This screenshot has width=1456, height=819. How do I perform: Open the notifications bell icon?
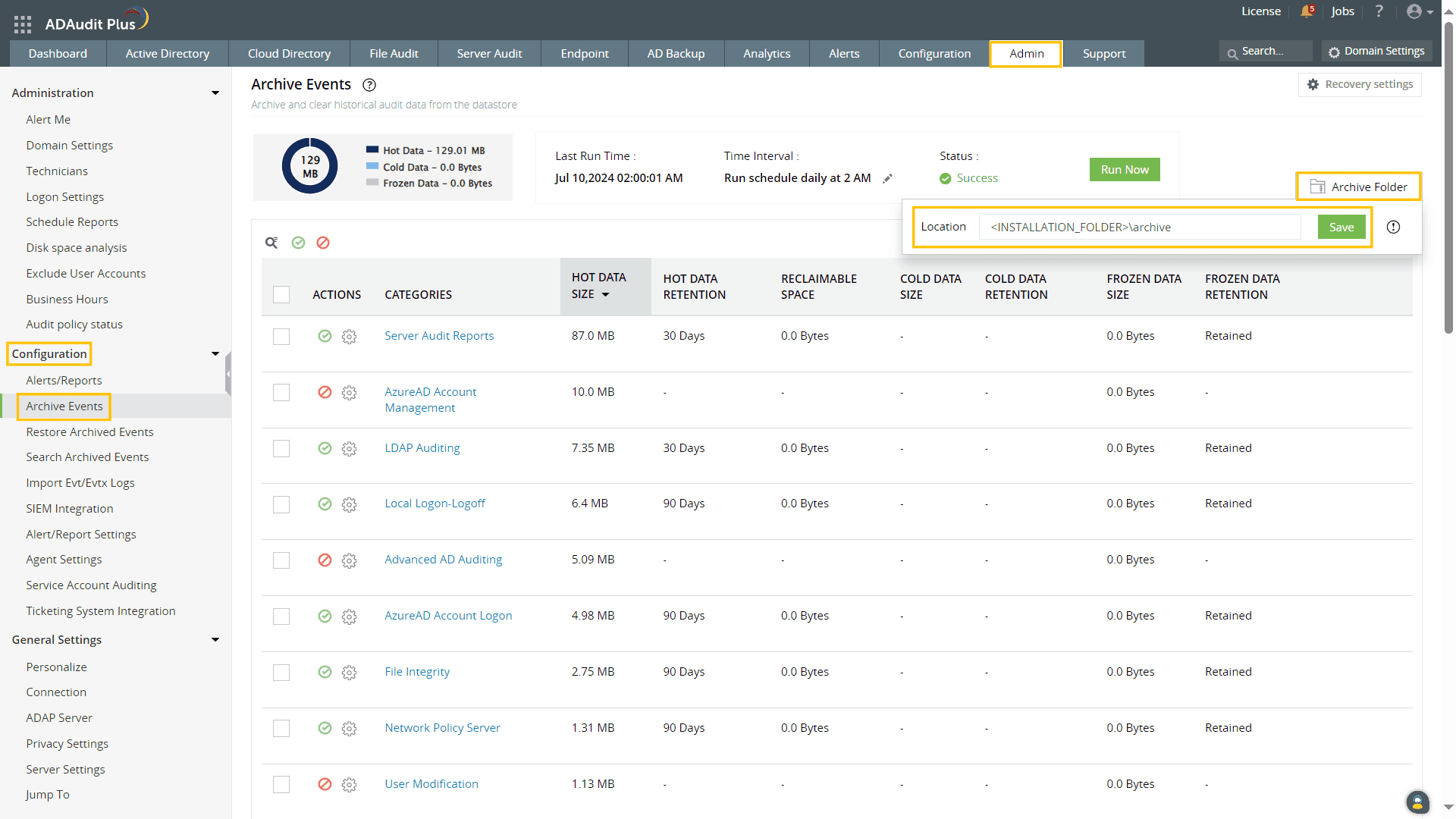(x=1307, y=11)
